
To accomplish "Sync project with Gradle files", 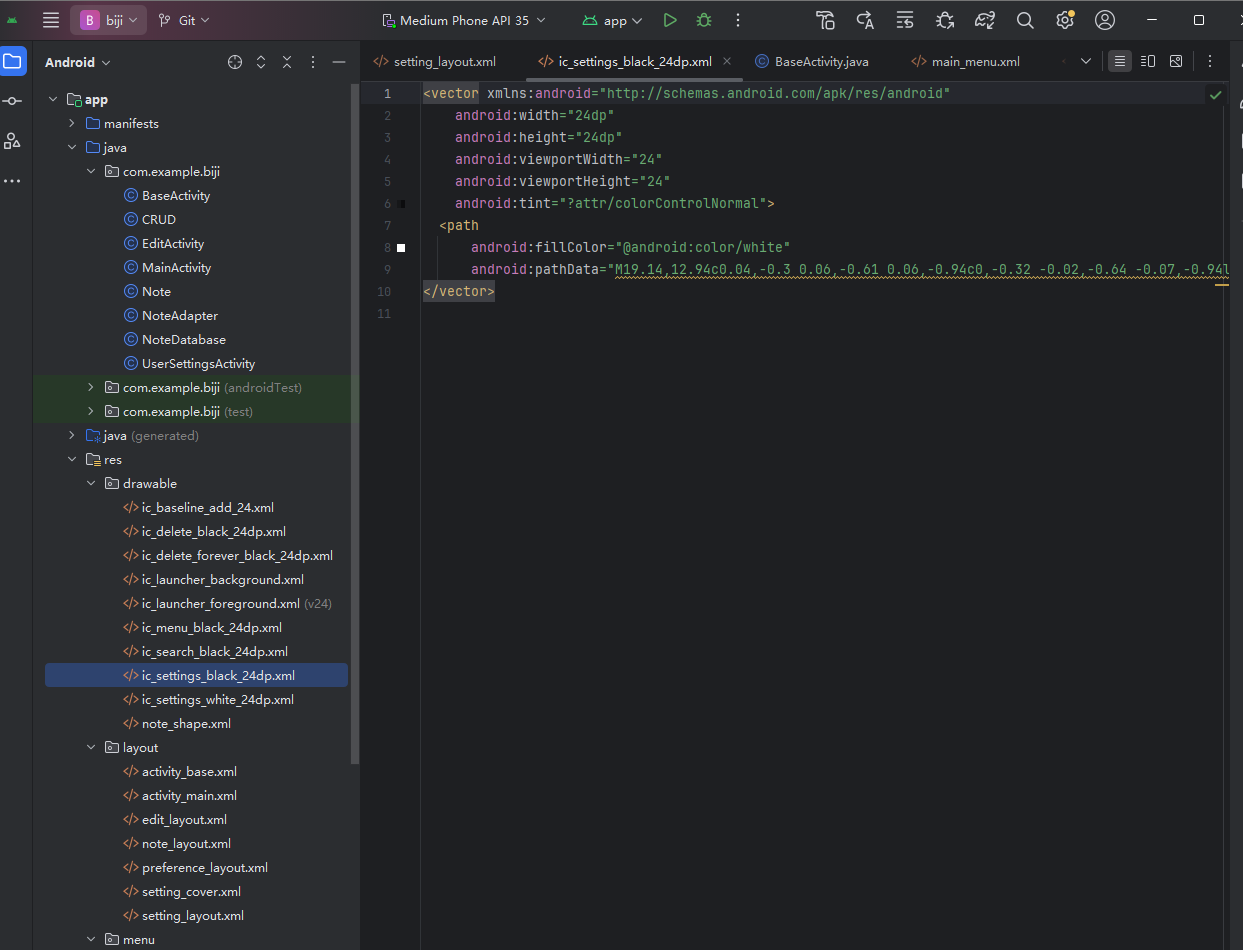I will (x=985, y=20).
